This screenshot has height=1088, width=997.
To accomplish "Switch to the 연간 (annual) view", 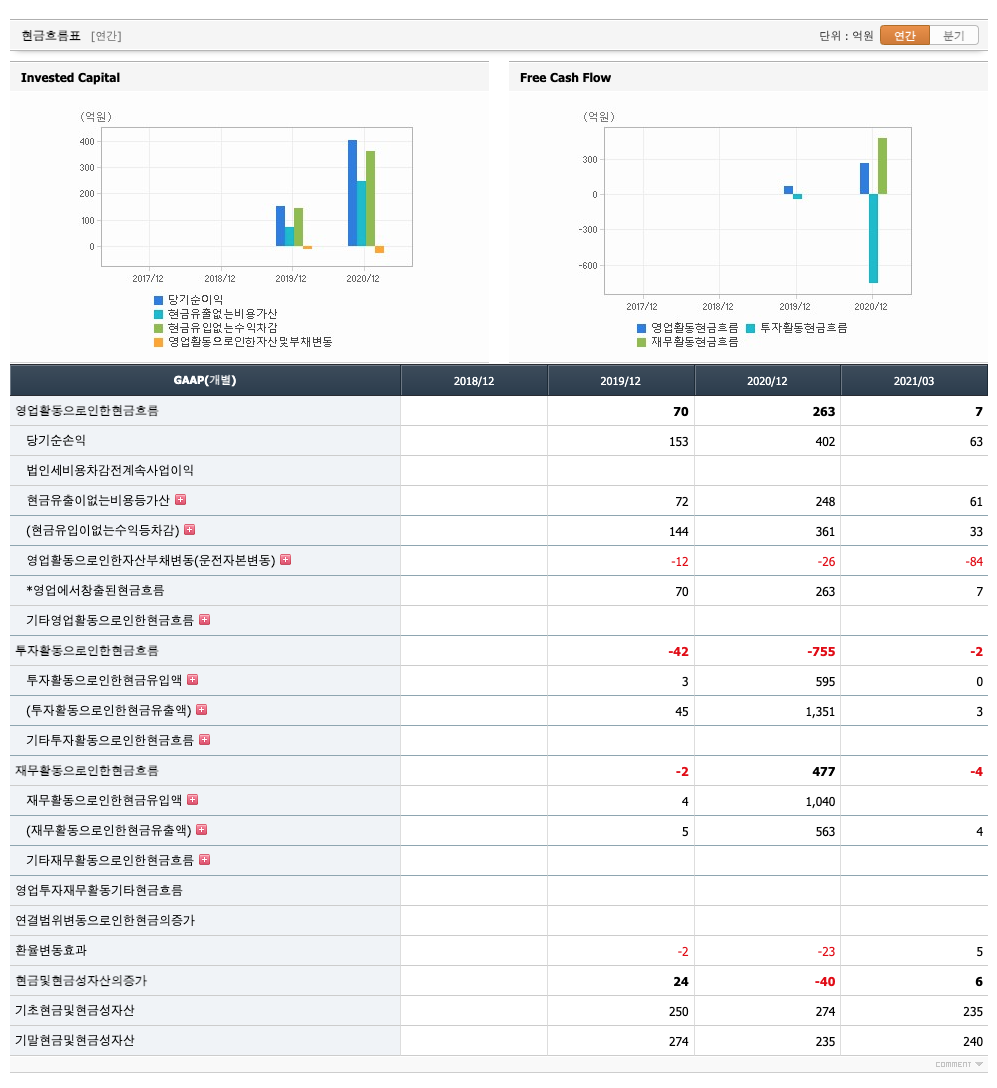I will click(904, 35).
